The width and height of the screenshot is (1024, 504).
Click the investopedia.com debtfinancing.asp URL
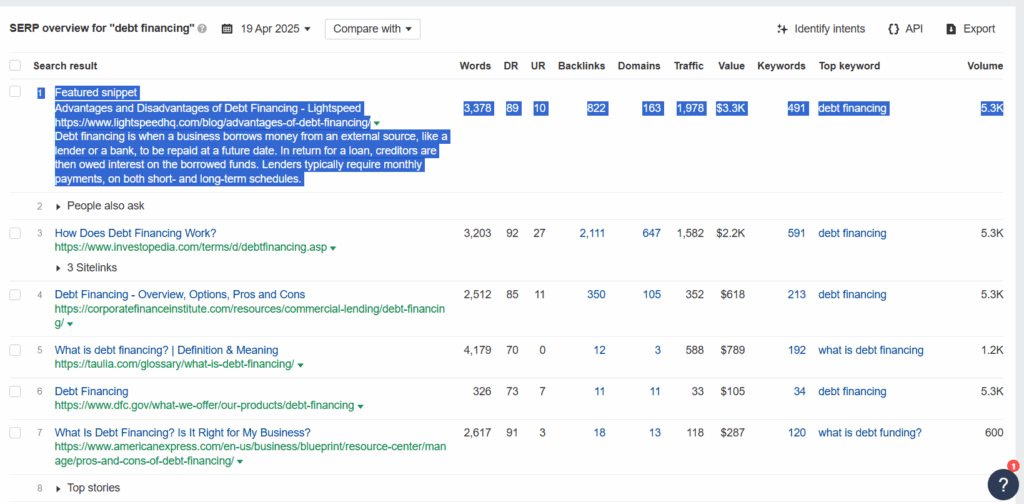191,247
